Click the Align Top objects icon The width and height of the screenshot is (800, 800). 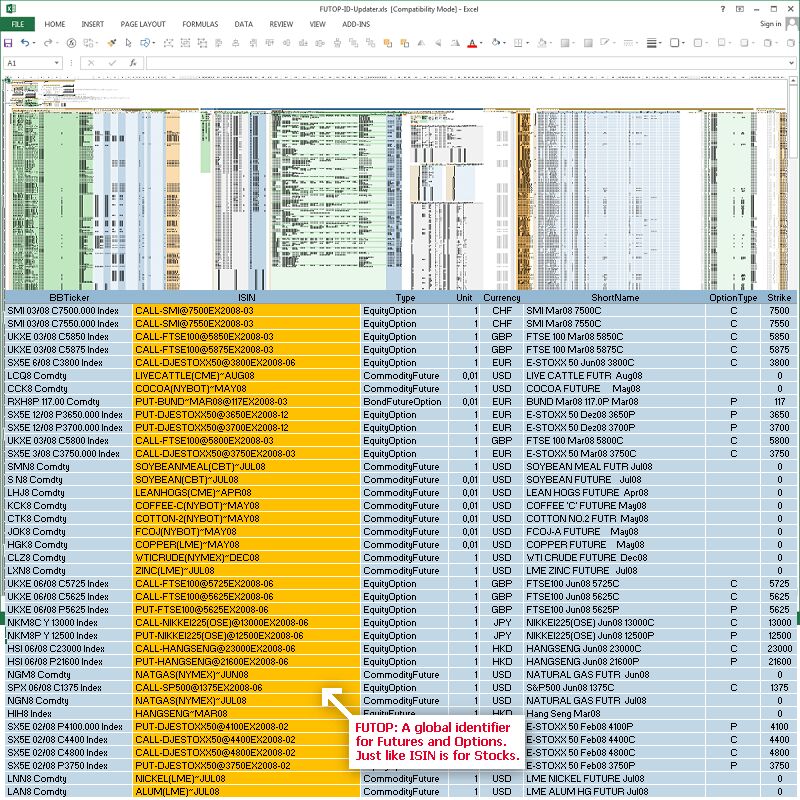tap(269, 43)
